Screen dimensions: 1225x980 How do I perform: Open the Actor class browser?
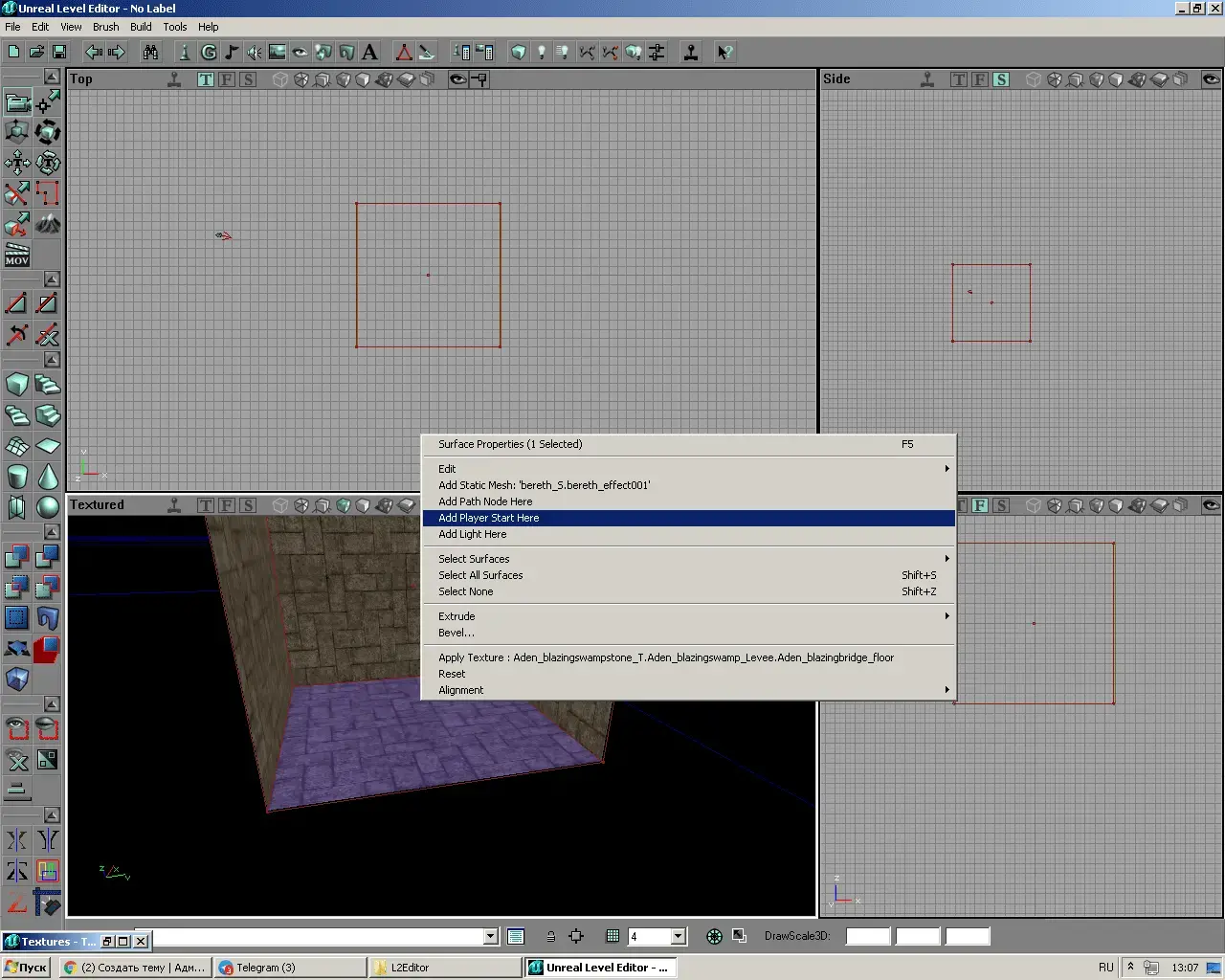185,52
